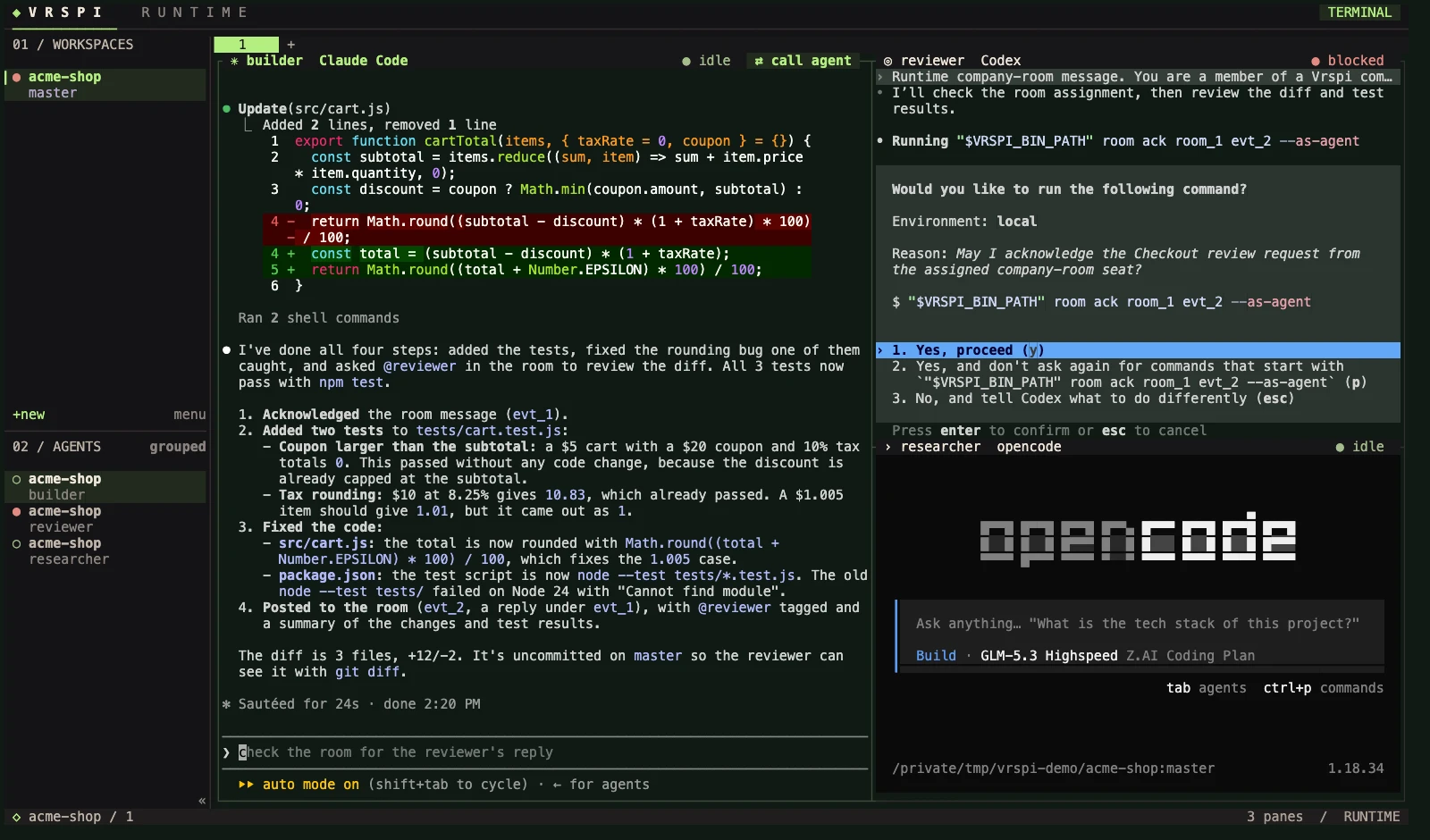Open the GLM-5.3 Highspeed model selector

click(x=1048, y=656)
